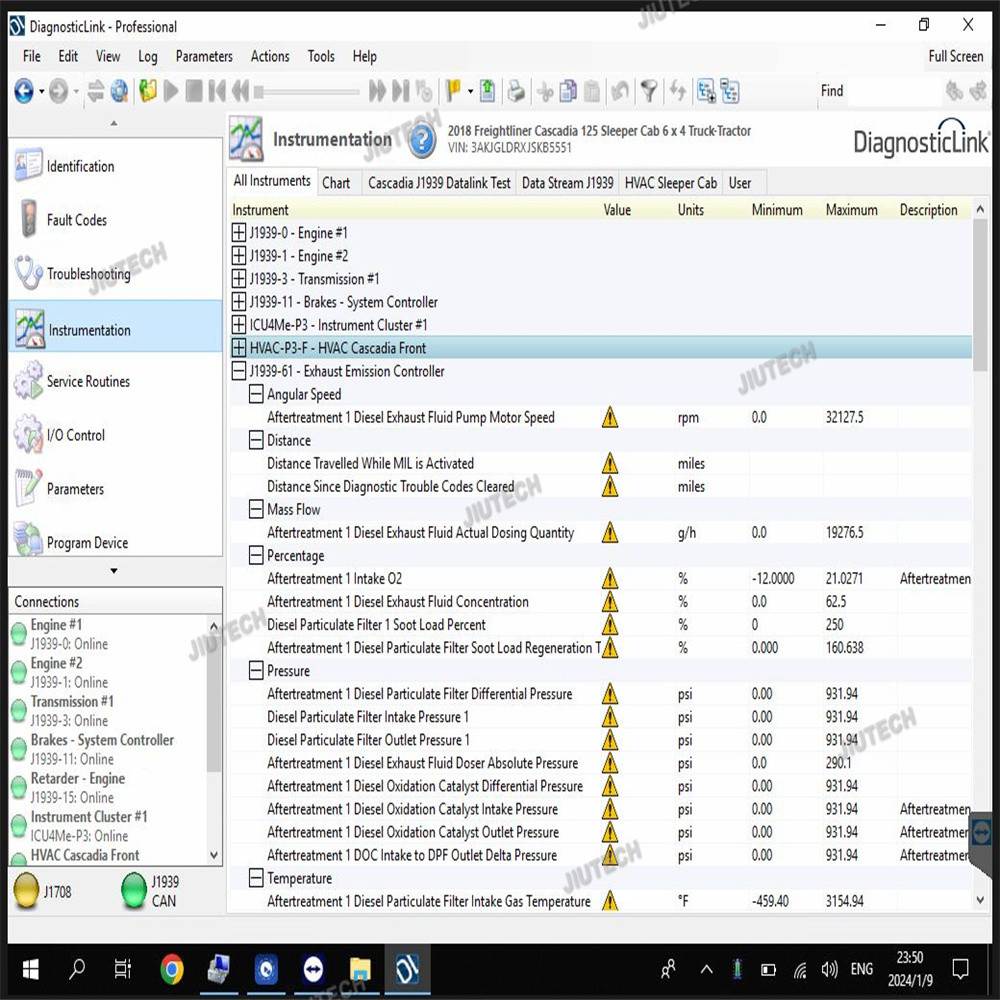
Task: Open the Parameters menu in menu bar
Action: point(204,56)
